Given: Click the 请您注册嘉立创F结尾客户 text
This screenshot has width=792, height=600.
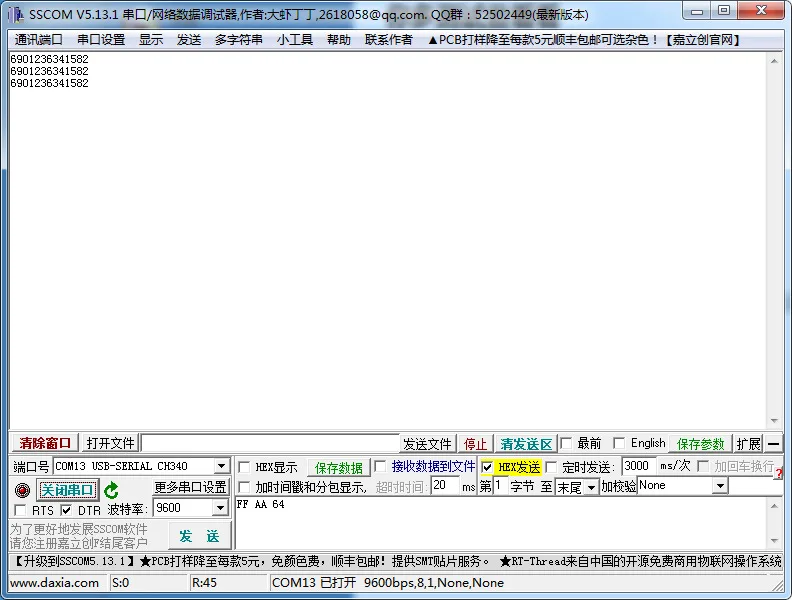Looking at the screenshot, I should [79, 543].
